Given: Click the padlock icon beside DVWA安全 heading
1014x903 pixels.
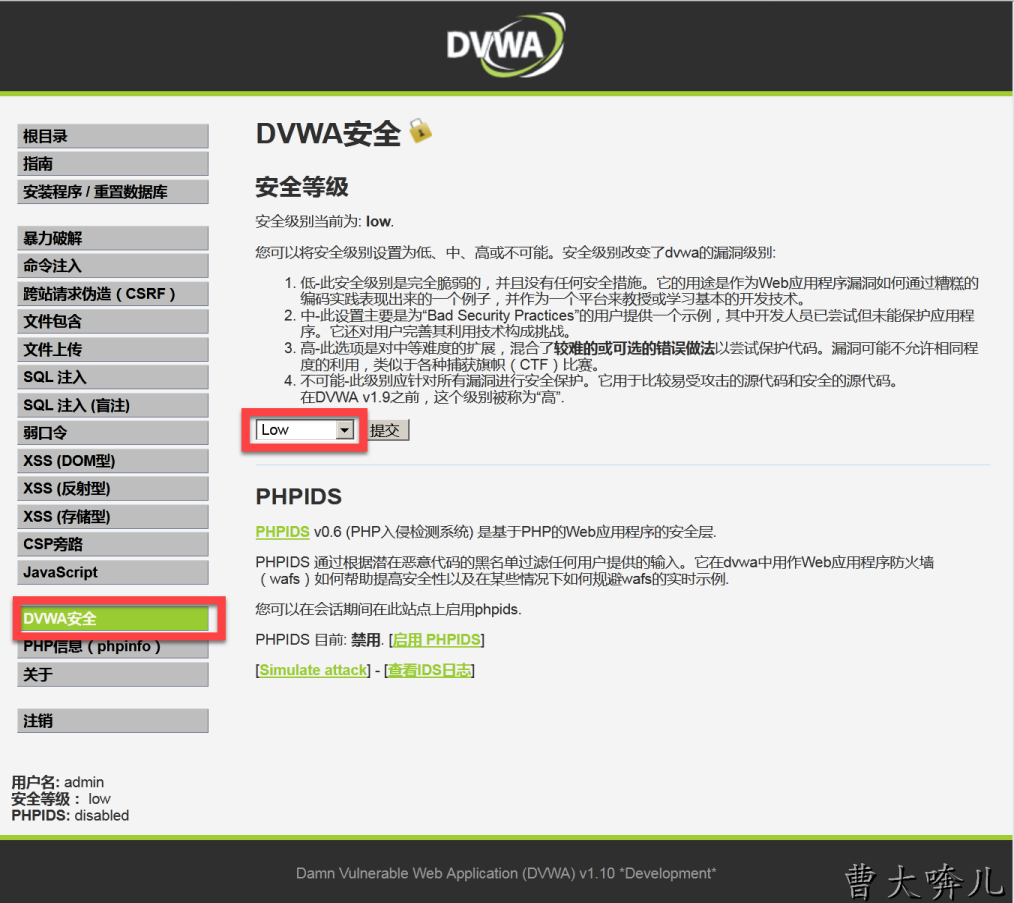Looking at the screenshot, I should (420, 130).
